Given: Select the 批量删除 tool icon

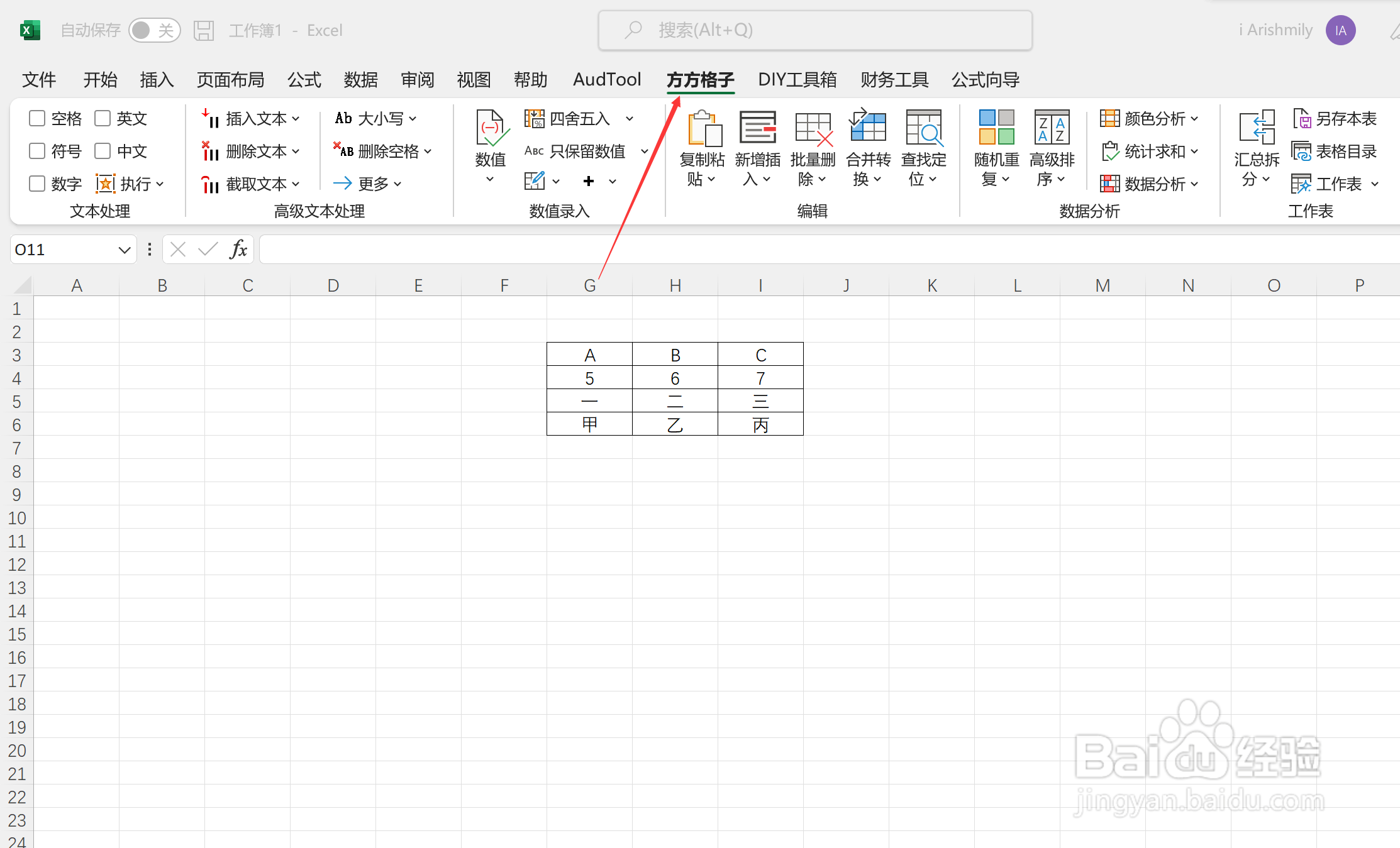Looking at the screenshot, I should click(813, 129).
